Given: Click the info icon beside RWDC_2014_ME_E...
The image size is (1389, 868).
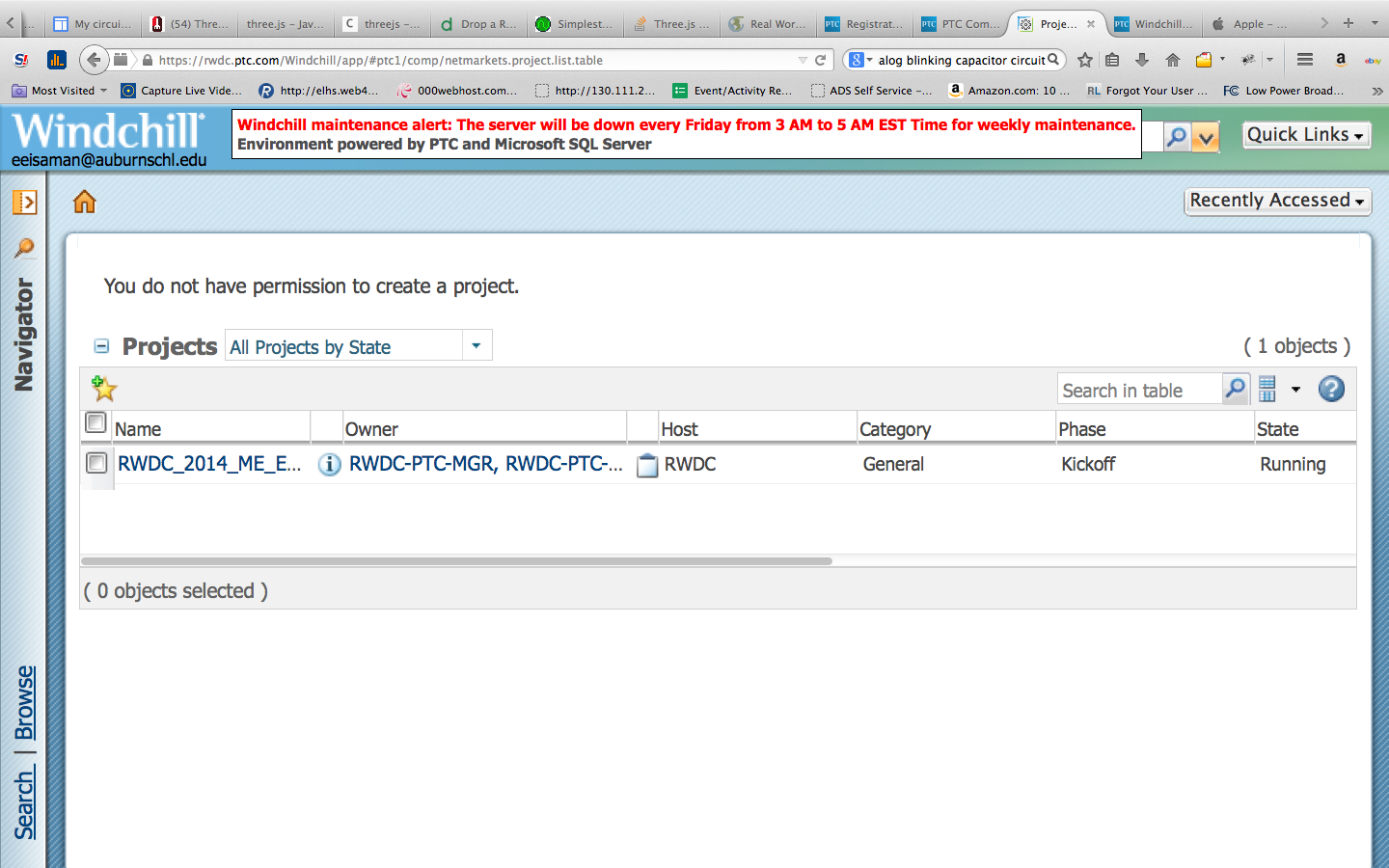Looking at the screenshot, I should [x=330, y=465].
